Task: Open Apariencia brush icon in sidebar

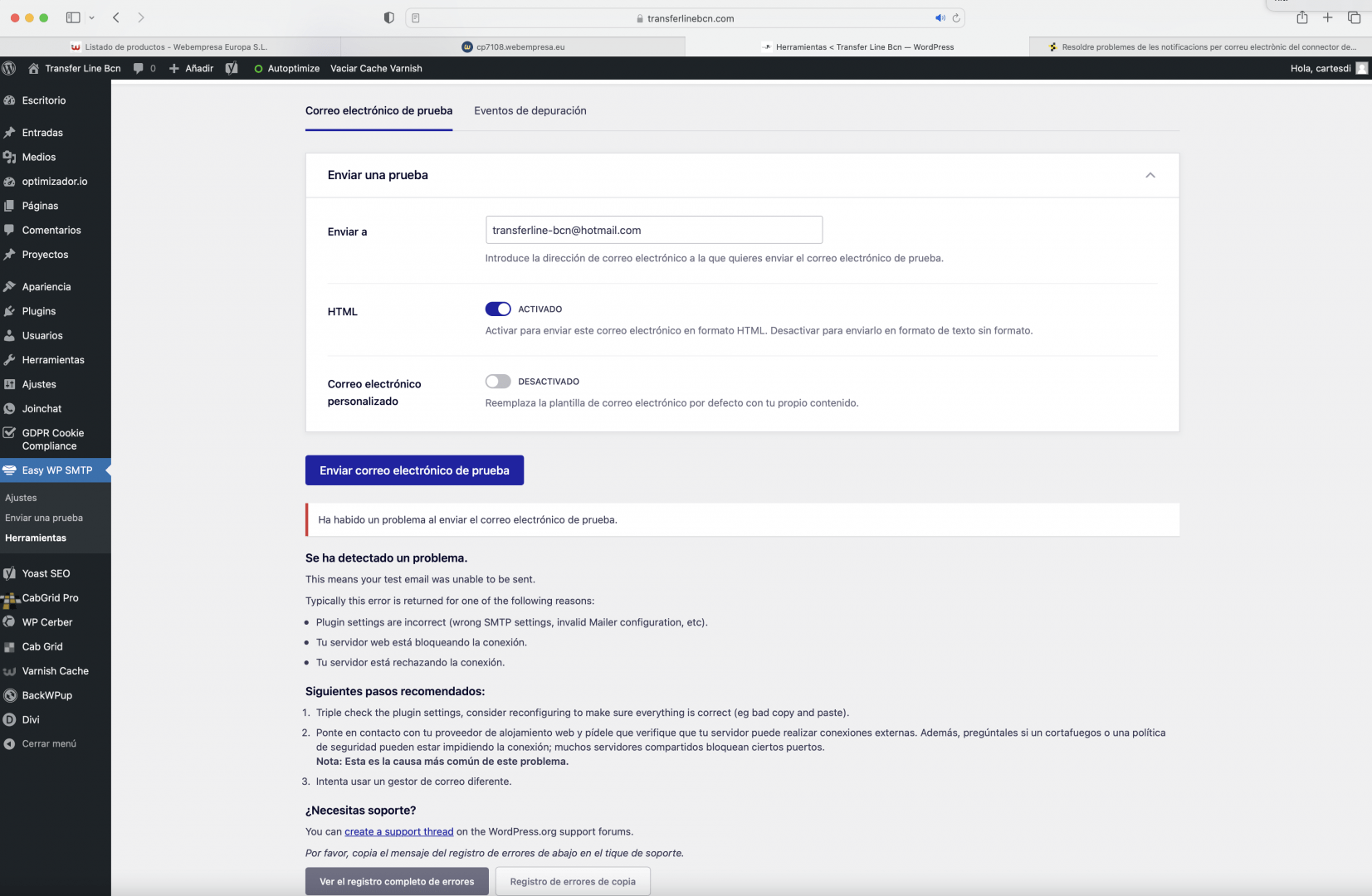Action: pyautogui.click(x=10, y=287)
